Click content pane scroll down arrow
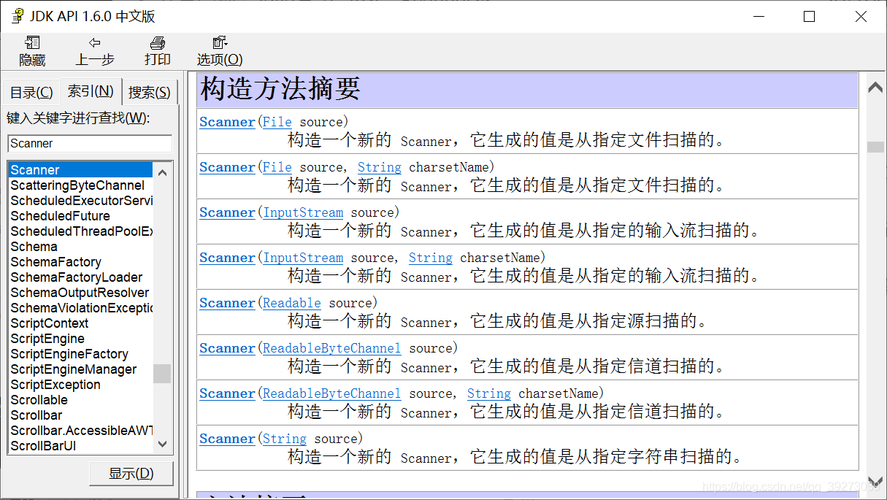The height and width of the screenshot is (500, 887). 875,482
